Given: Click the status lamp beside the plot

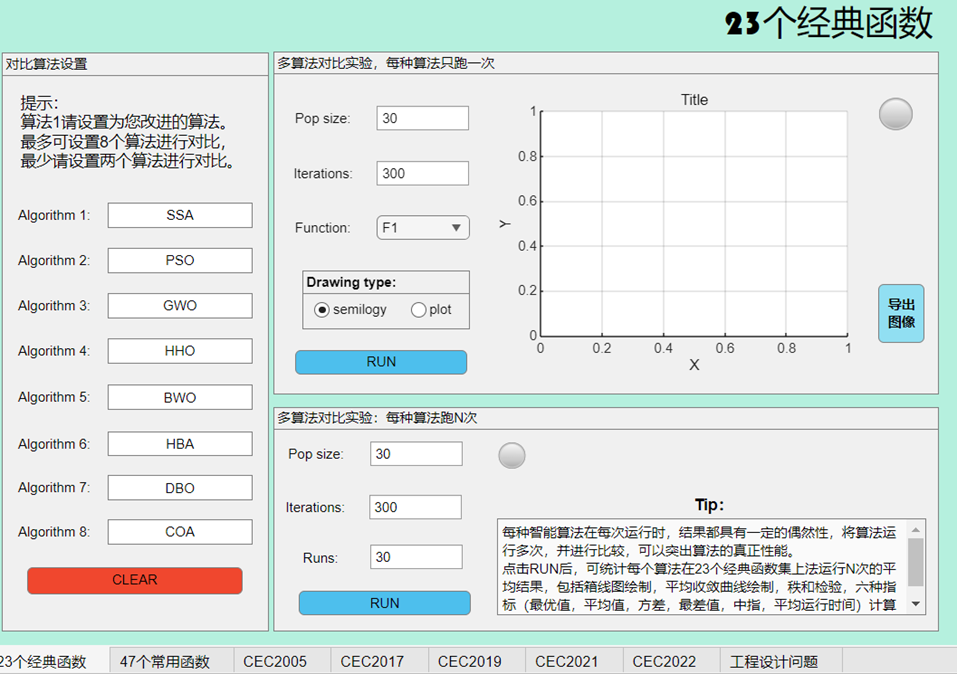Looking at the screenshot, I should [x=895, y=113].
